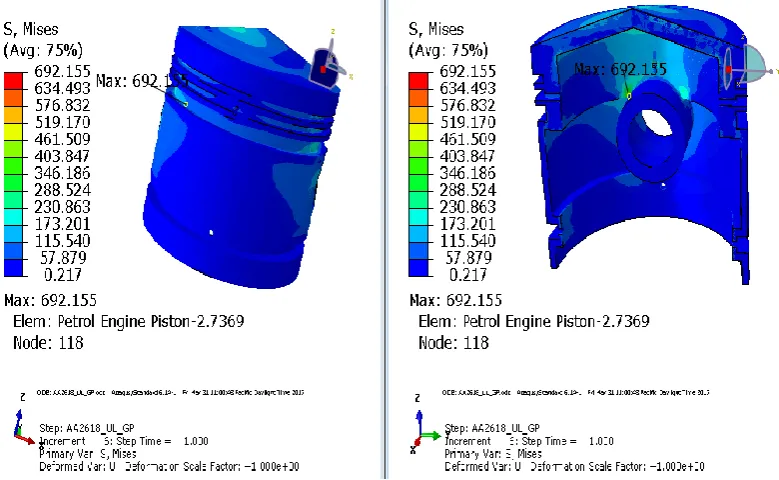Click 'Max: 692.155' below right legend
Image resolution: width=779 pixels, height=480 pixels.
coord(456,301)
